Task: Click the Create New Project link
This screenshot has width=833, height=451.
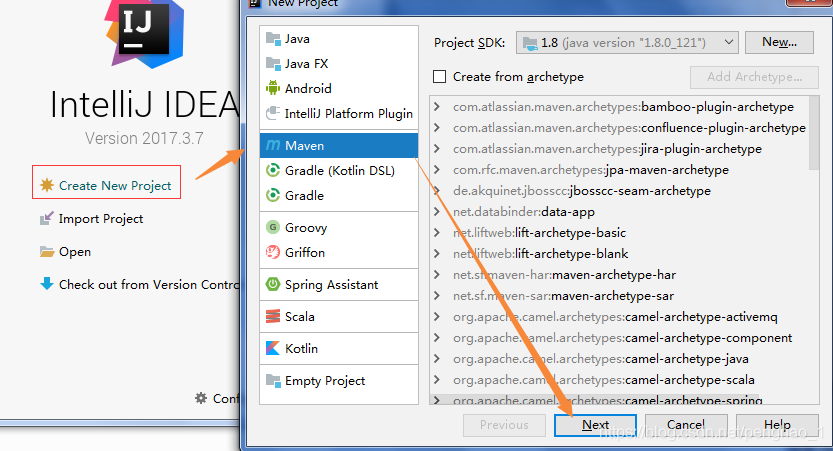Action: [x=115, y=185]
